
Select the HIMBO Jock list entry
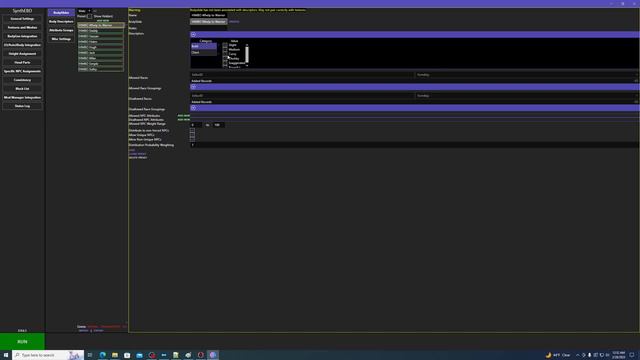pos(101,53)
